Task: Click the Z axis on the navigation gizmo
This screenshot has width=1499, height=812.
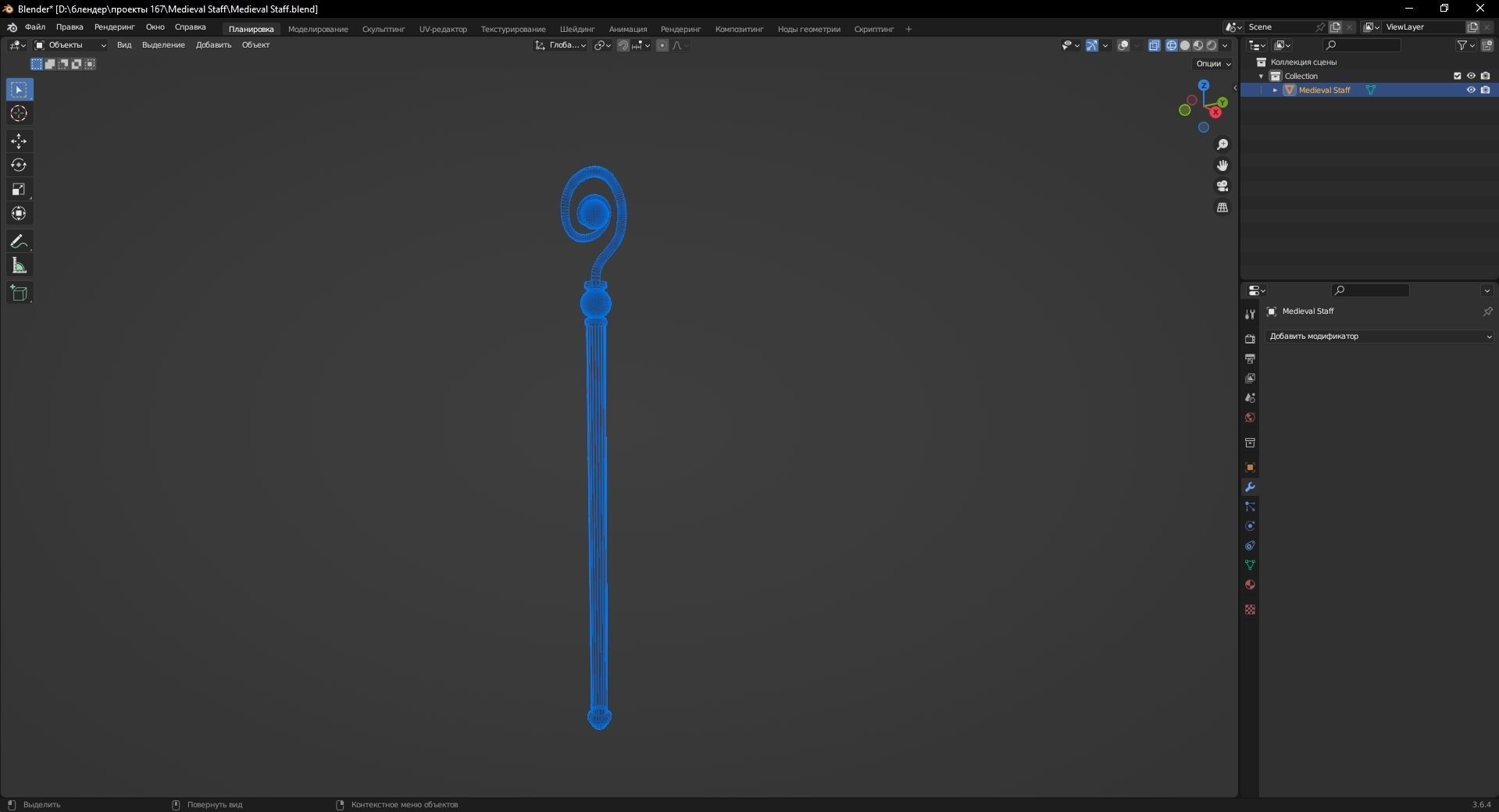Action: click(1204, 85)
